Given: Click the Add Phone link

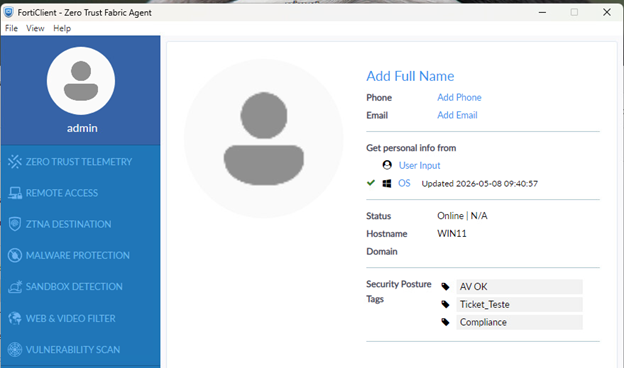Looking at the screenshot, I should click(459, 97).
